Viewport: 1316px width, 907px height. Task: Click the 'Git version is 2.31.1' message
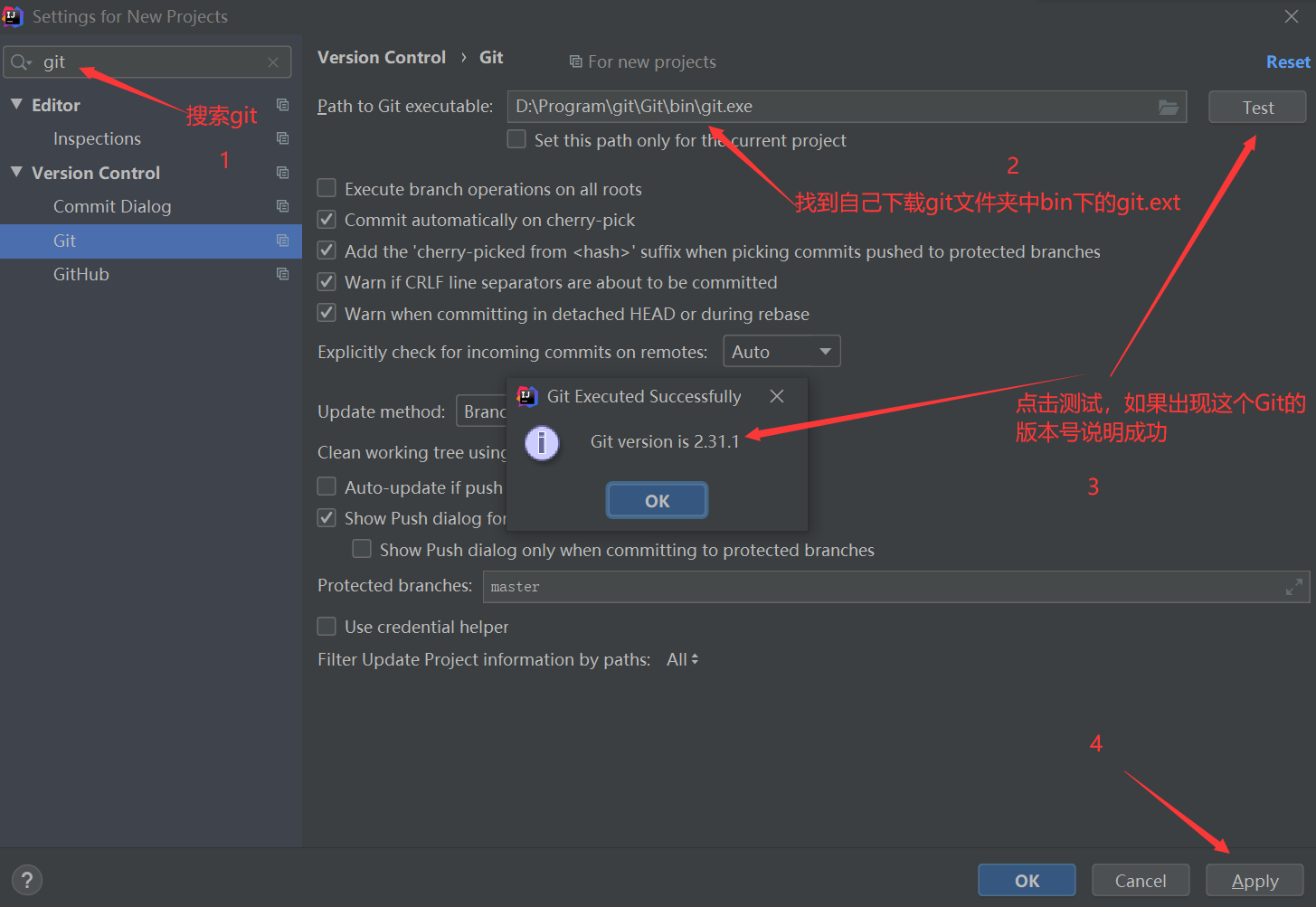665,441
